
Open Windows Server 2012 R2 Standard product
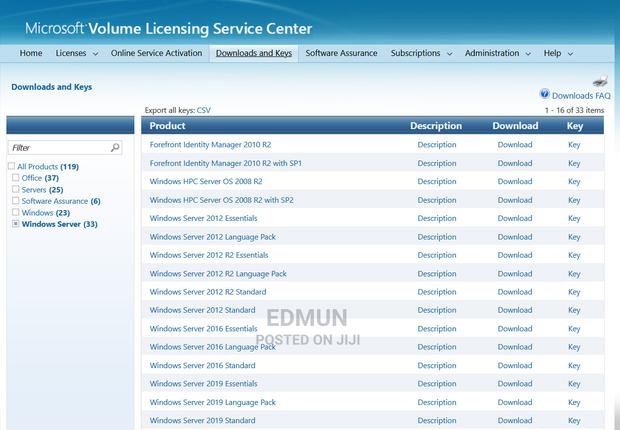click(x=208, y=292)
